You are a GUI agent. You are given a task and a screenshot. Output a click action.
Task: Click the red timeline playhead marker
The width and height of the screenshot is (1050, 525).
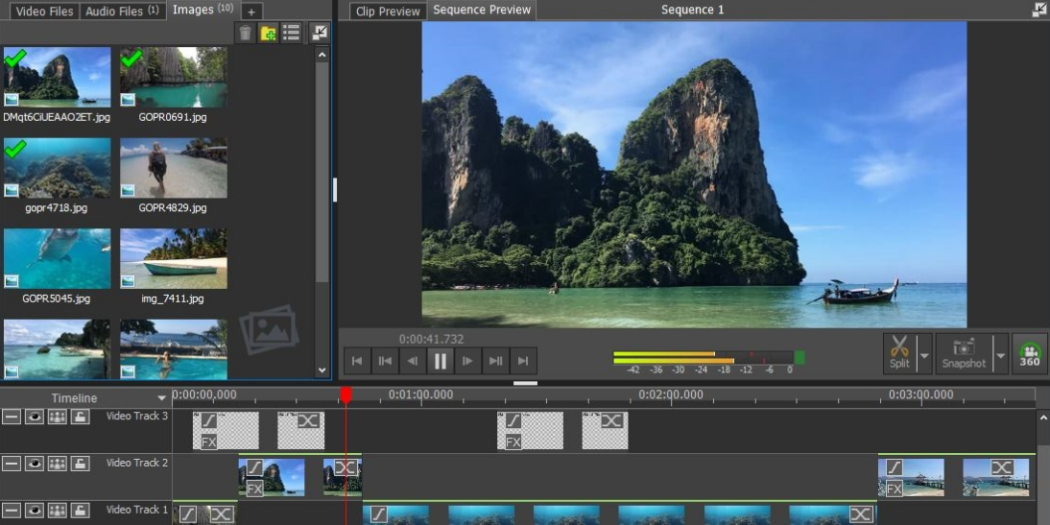click(346, 395)
